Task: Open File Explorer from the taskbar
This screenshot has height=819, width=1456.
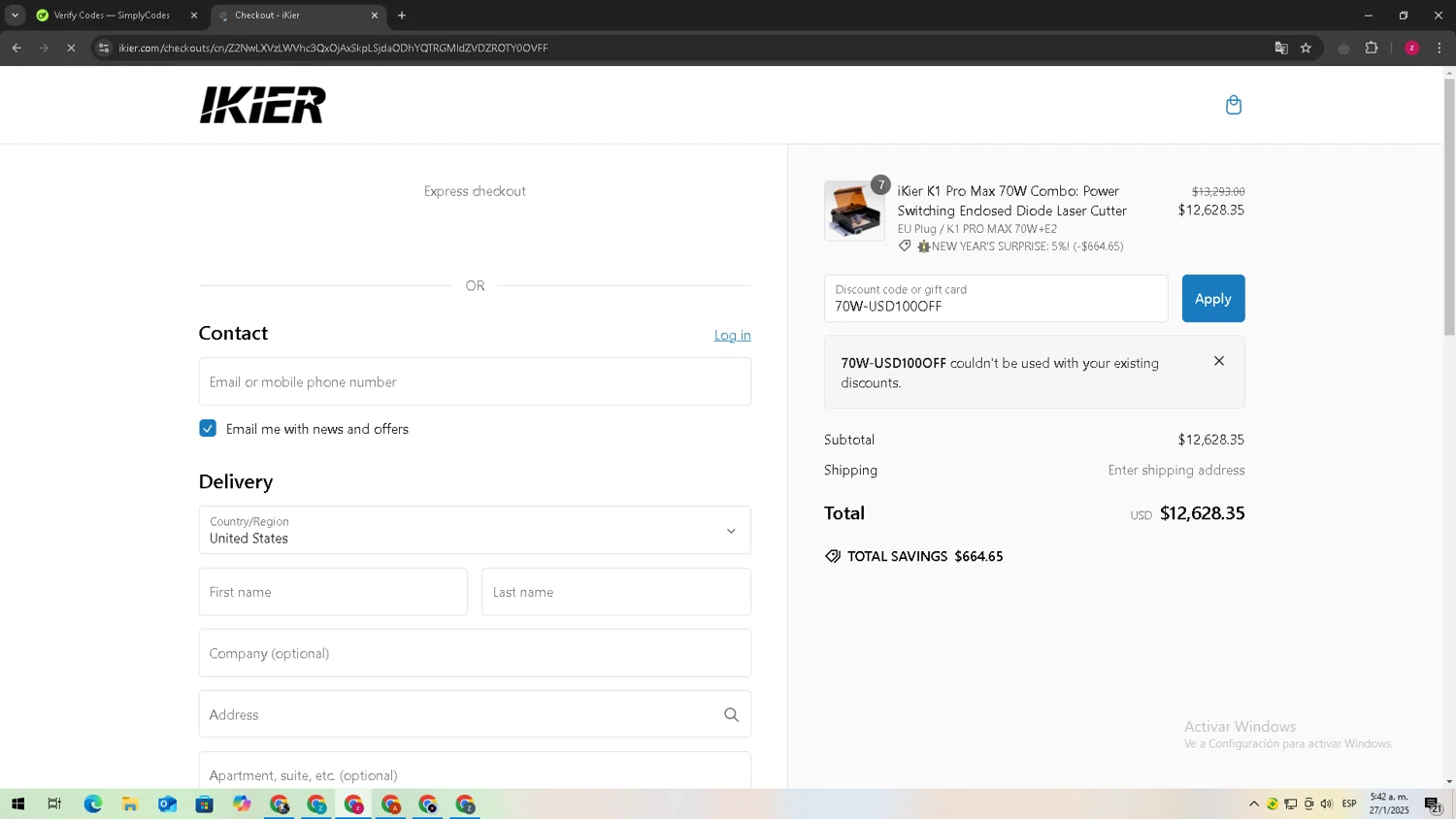Action: [x=130, y=804]
